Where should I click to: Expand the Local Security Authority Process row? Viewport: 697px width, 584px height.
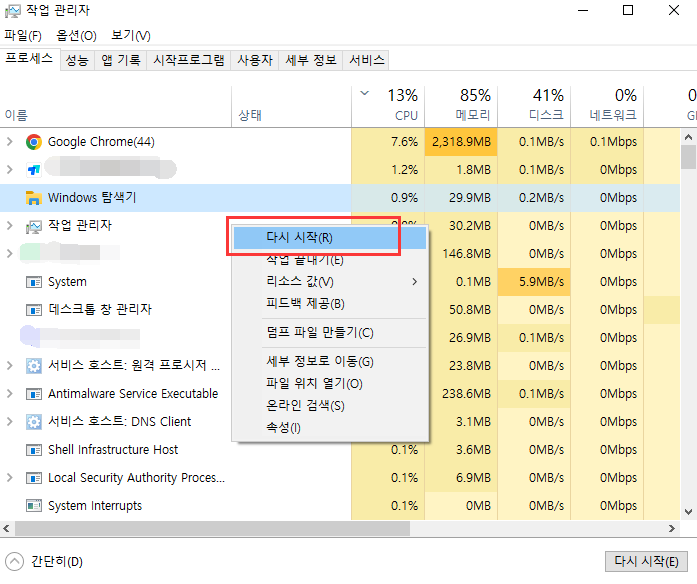(x=10, y=478)
